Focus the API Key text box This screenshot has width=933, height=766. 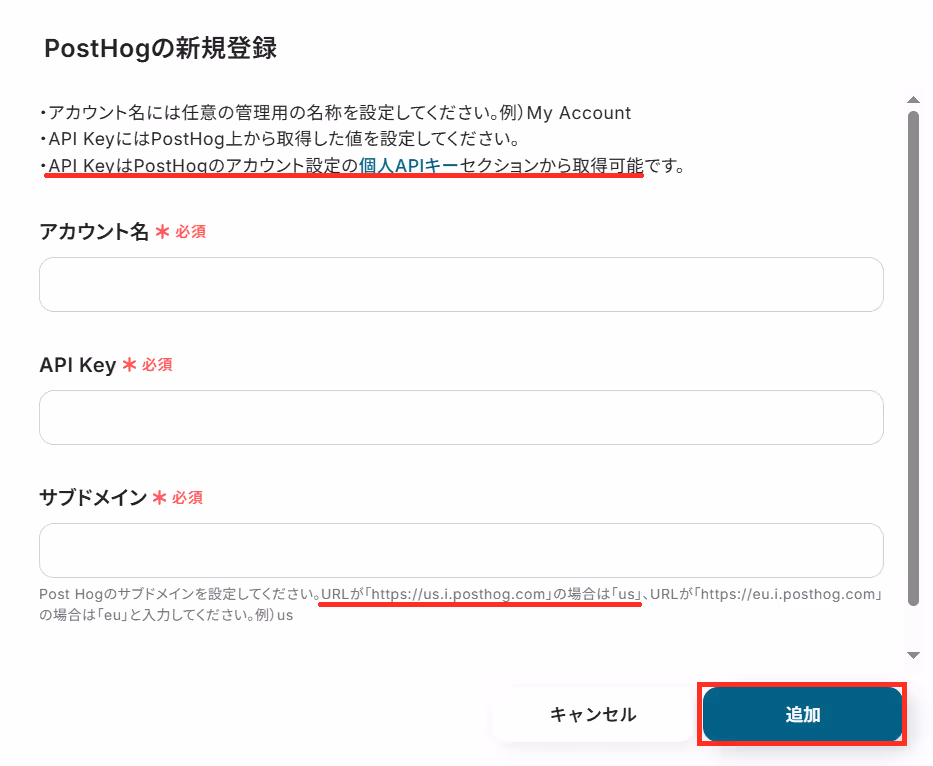point(461,417)
